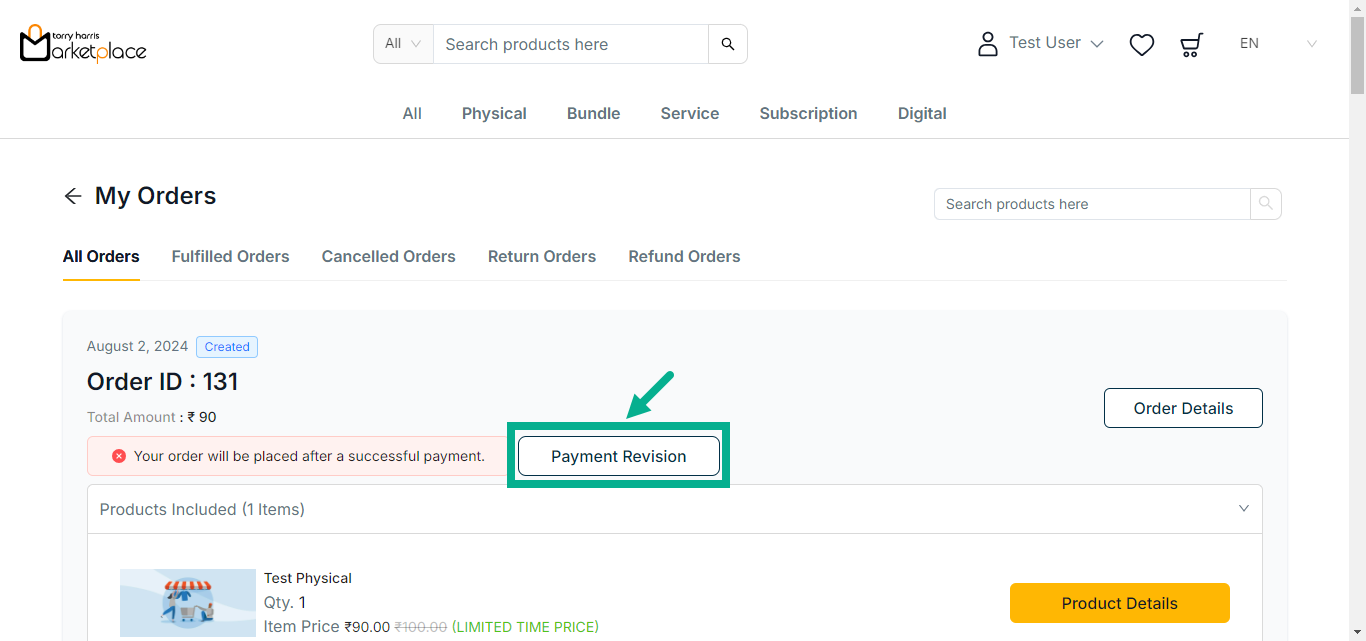
Task: Select the Digital category menu item
Action: tap(921, 114)
